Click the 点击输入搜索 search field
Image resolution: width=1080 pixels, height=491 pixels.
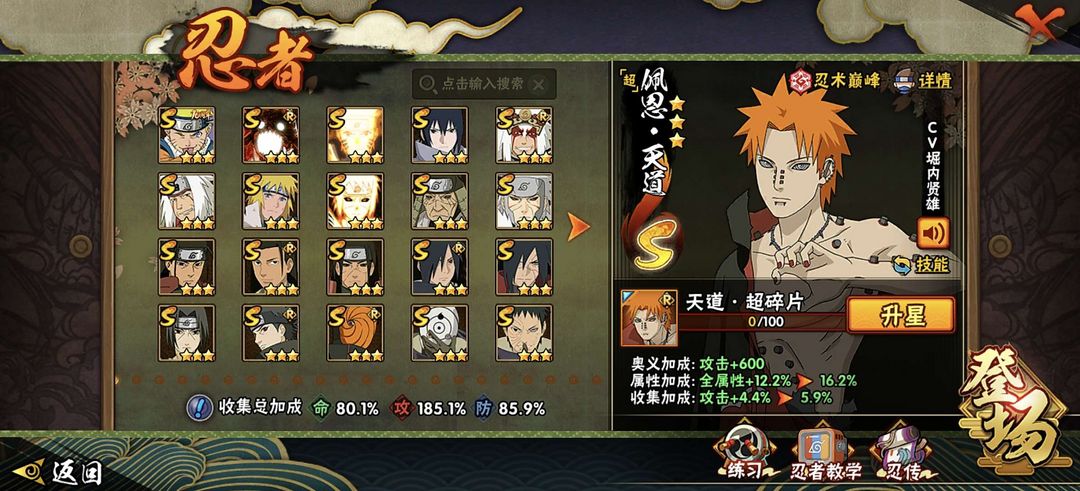(484, 85)
